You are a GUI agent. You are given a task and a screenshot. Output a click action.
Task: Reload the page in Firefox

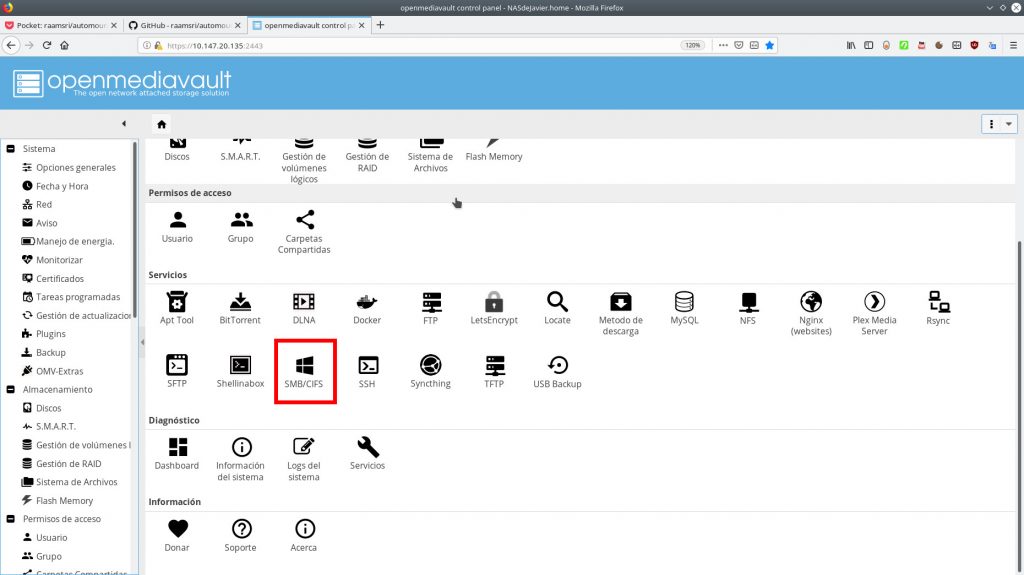(x=47, y=45)
